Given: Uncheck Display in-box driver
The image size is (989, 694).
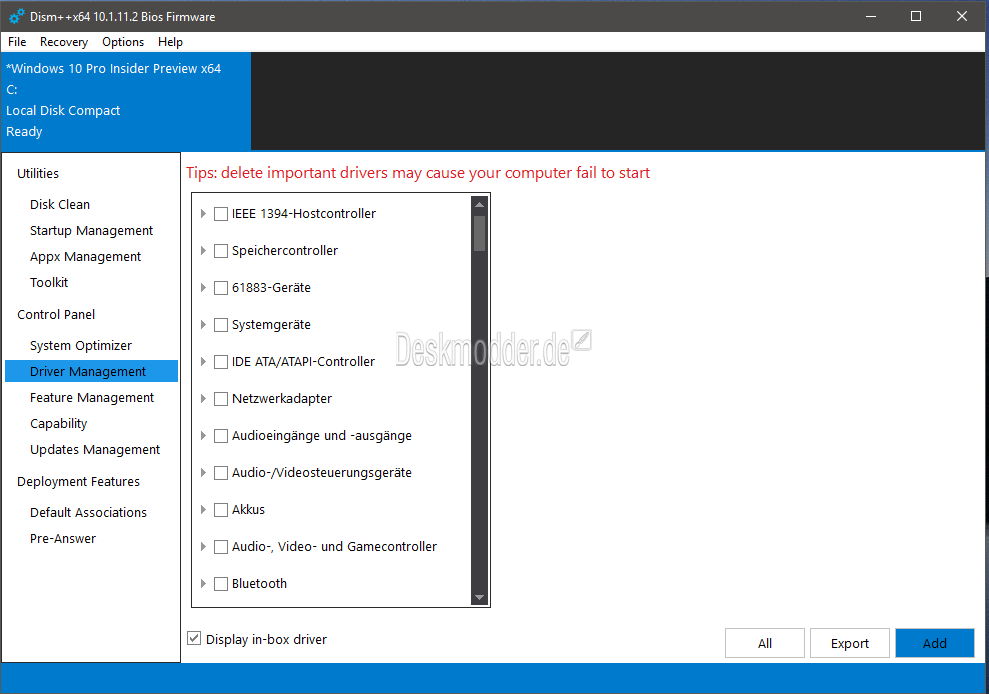Looking at the screenshot, I should (194, 638).
